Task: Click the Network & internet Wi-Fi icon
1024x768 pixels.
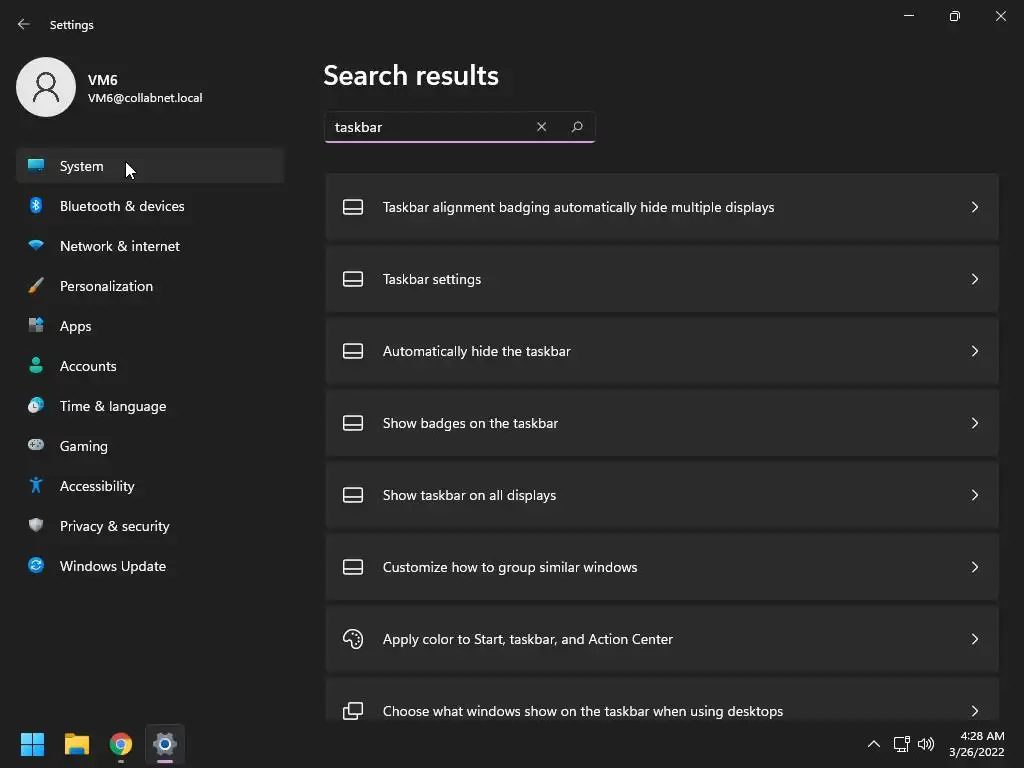Action: point(36,246)
